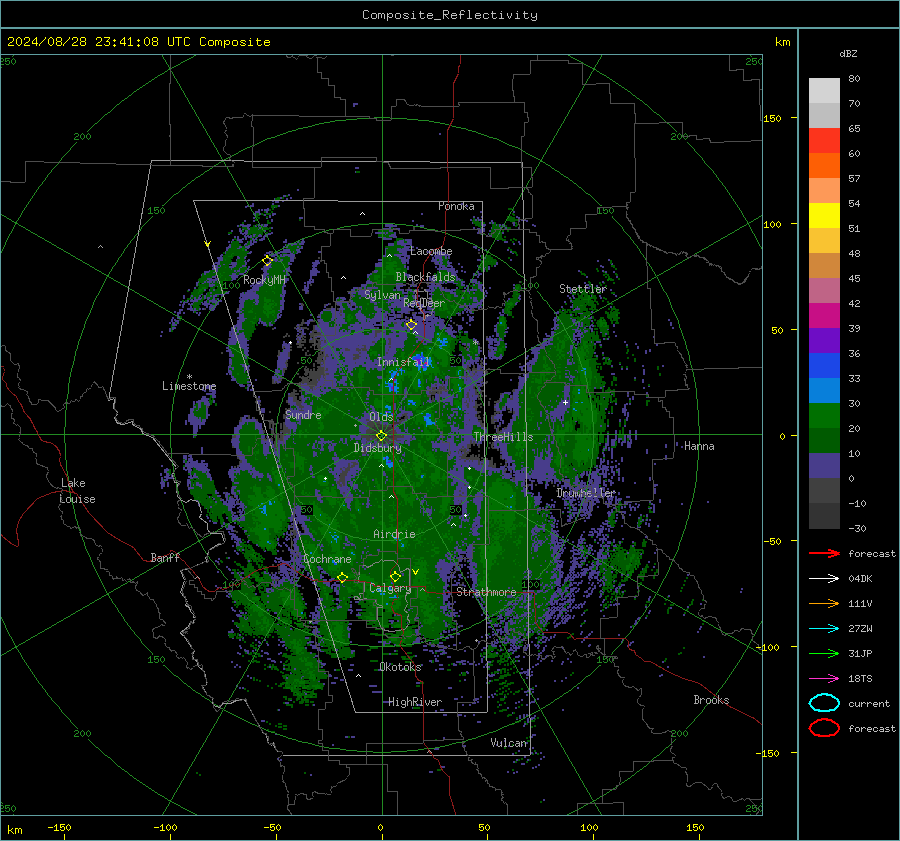Click the orange 111V arrow in legend

click(x=824, y=603)
